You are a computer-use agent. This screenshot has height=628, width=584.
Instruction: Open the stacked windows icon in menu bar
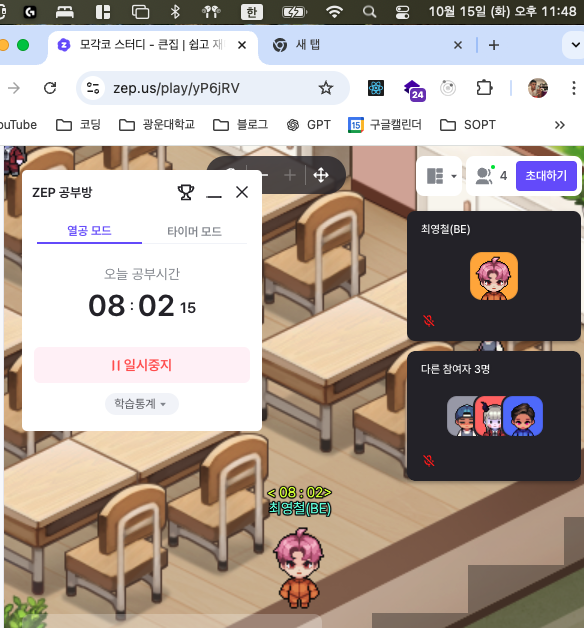pyautogui.click(x=140, y=12)
